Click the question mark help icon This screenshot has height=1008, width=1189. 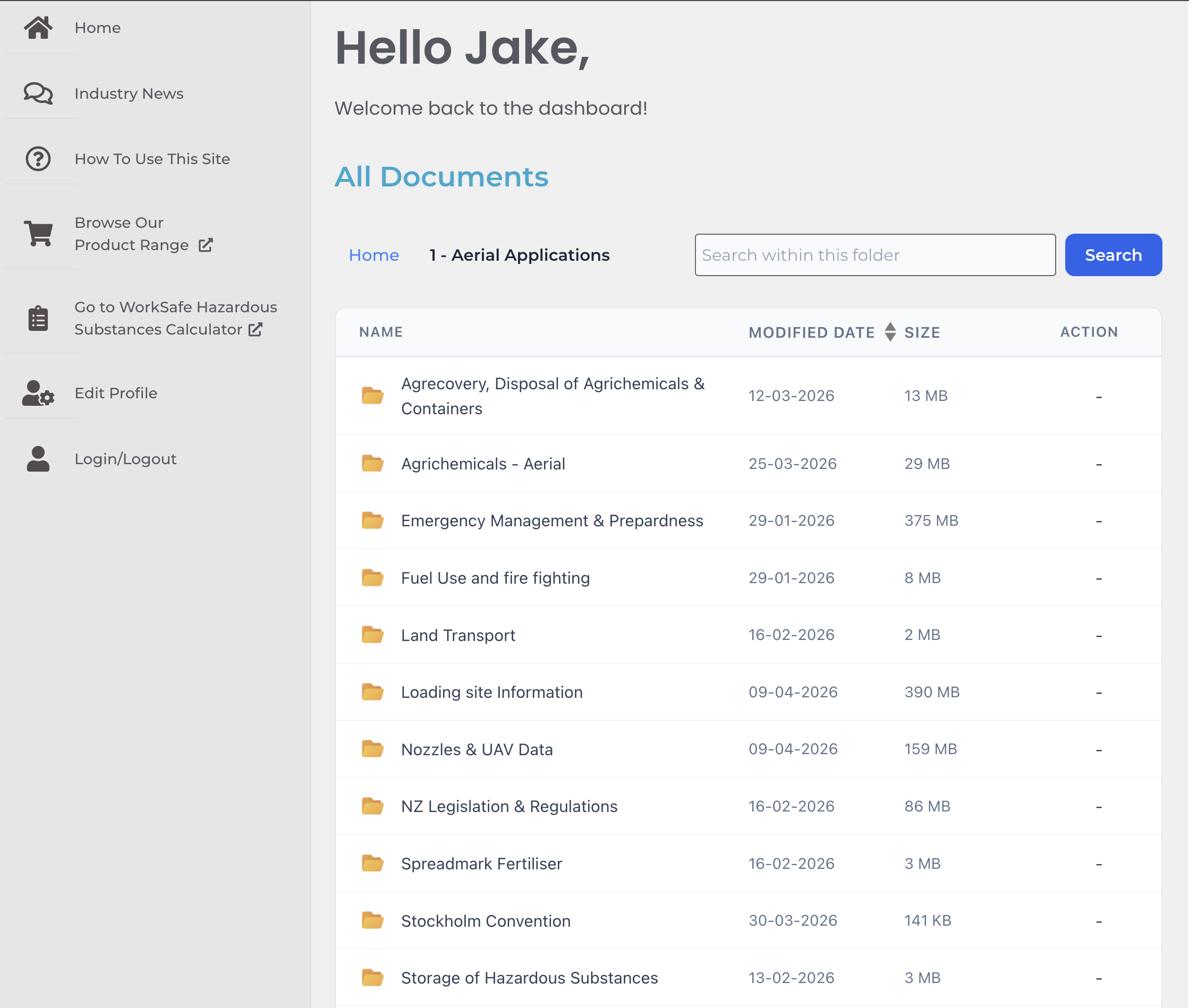point(38,159)
